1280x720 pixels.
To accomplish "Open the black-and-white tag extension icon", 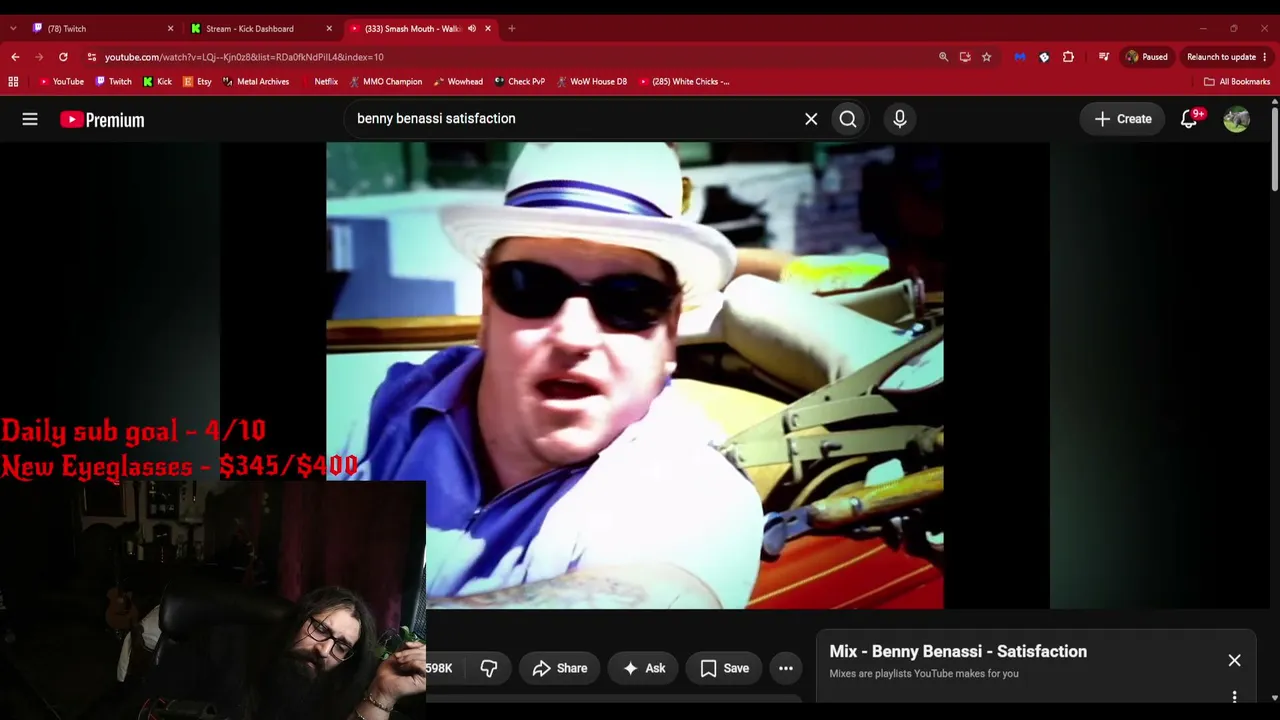I will [1044, 57].
